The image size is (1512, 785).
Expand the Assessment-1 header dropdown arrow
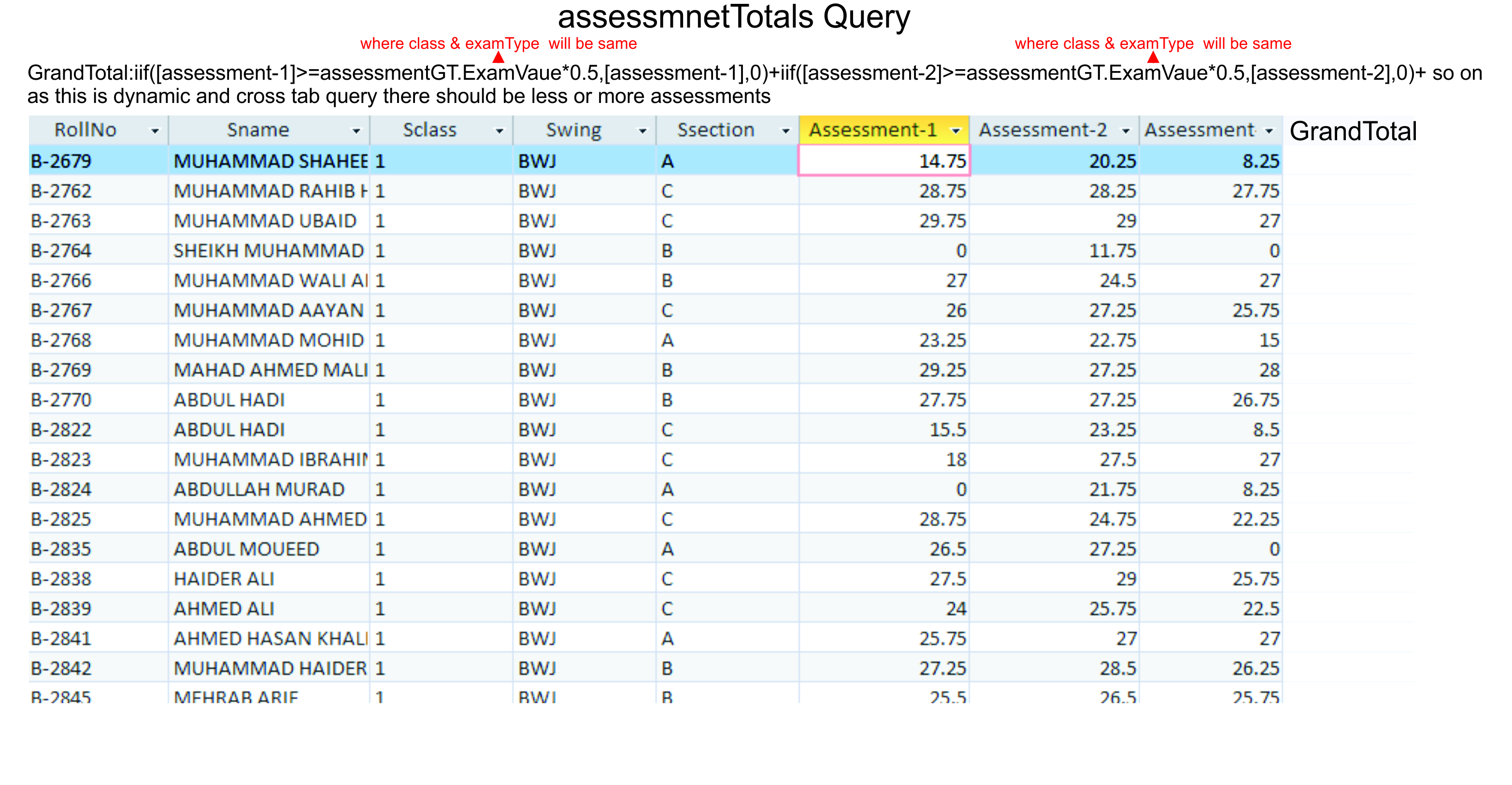(x=956, y=131)
